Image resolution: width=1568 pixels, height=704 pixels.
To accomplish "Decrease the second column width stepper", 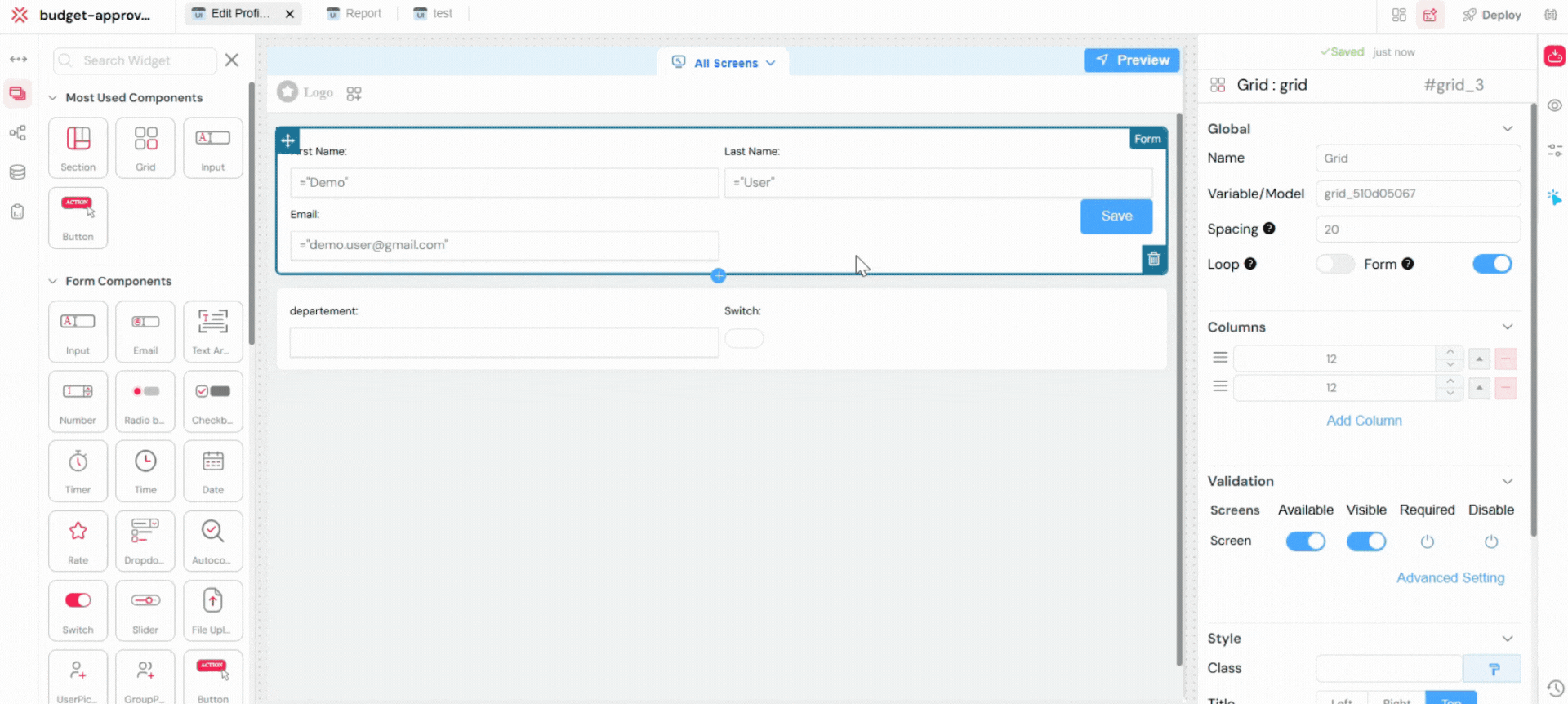I will click(1450, 394).
